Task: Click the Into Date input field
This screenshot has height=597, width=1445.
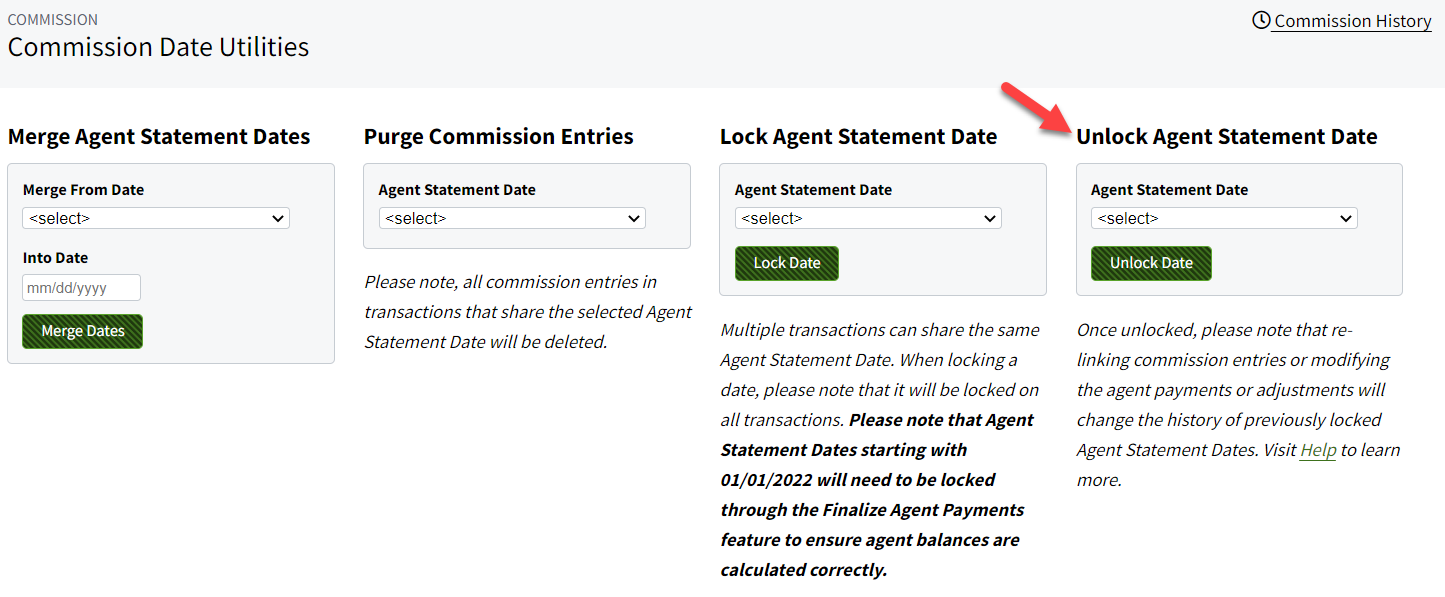Action: 81,286
